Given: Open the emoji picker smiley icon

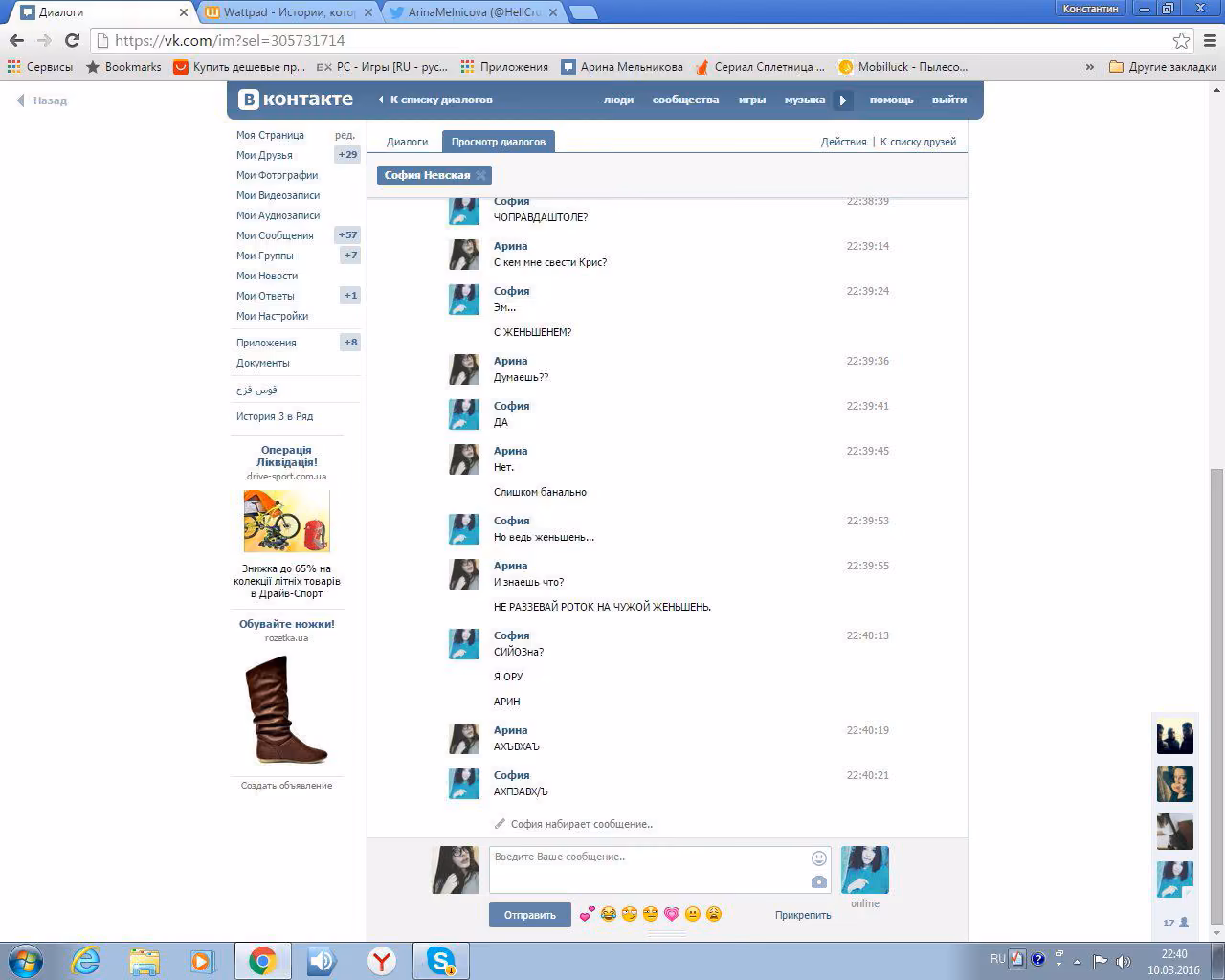Looking at the screenshot, I should 819,858.
